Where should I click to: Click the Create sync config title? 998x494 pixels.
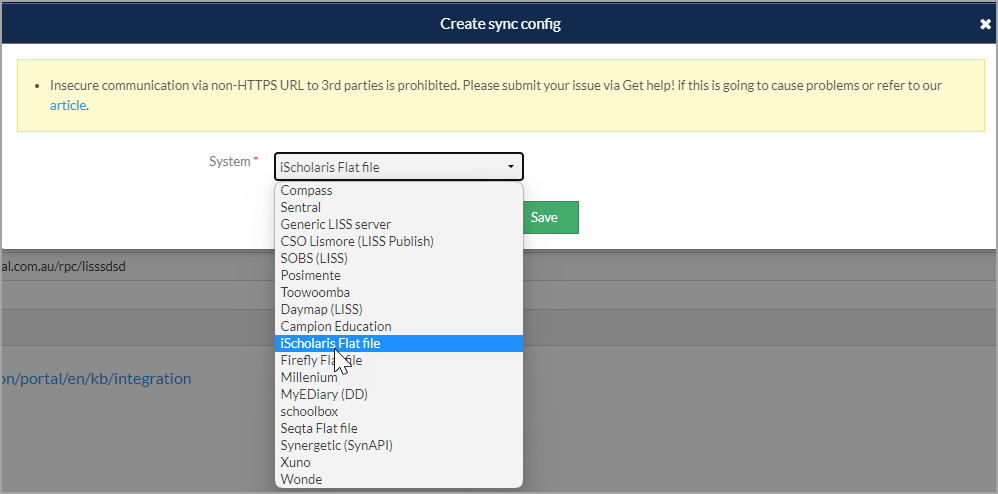(x=500, y=24)
